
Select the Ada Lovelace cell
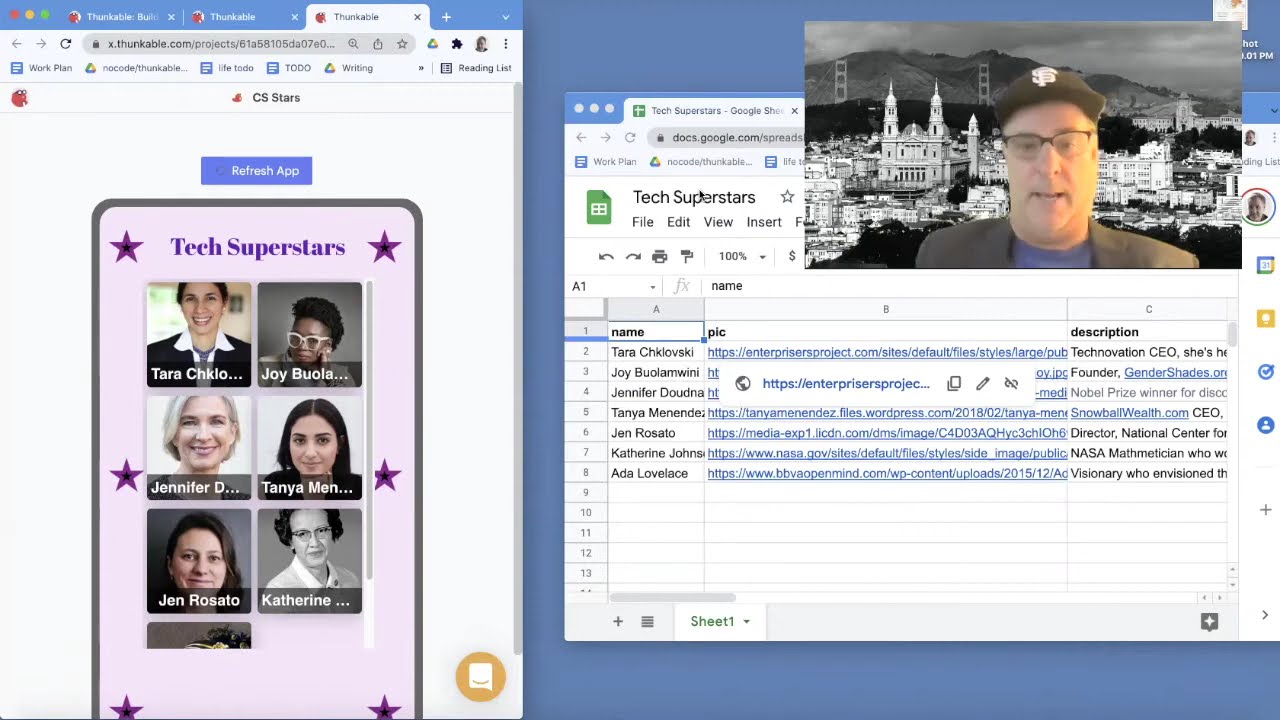pyautogui.click(x=656, y=474)
